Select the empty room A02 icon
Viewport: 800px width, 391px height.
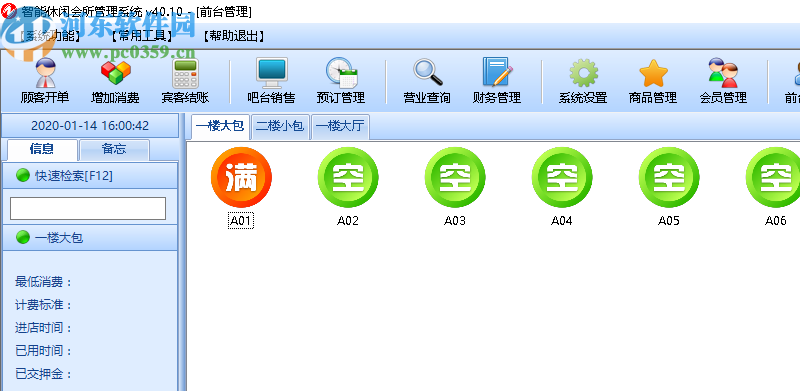[348, 177]
